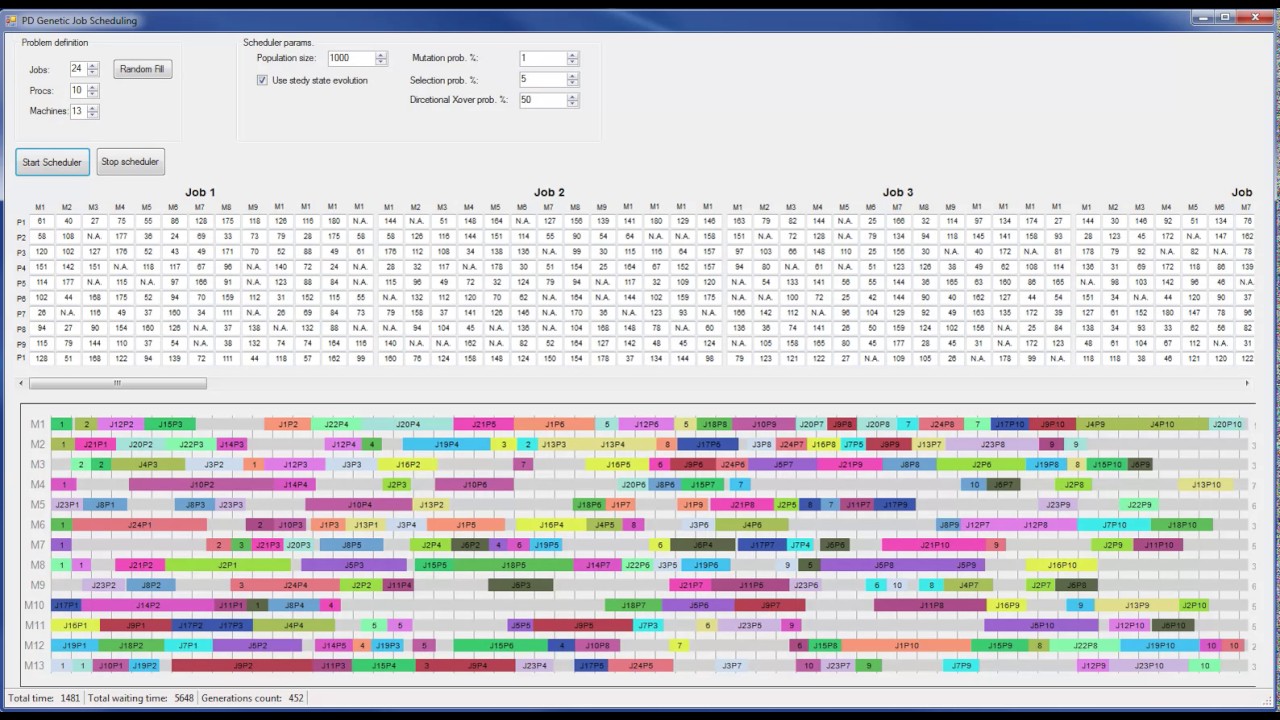Select the J4P10 block on row M1
Screen dimensions: 1280x720
click(x=1162, y=424)
